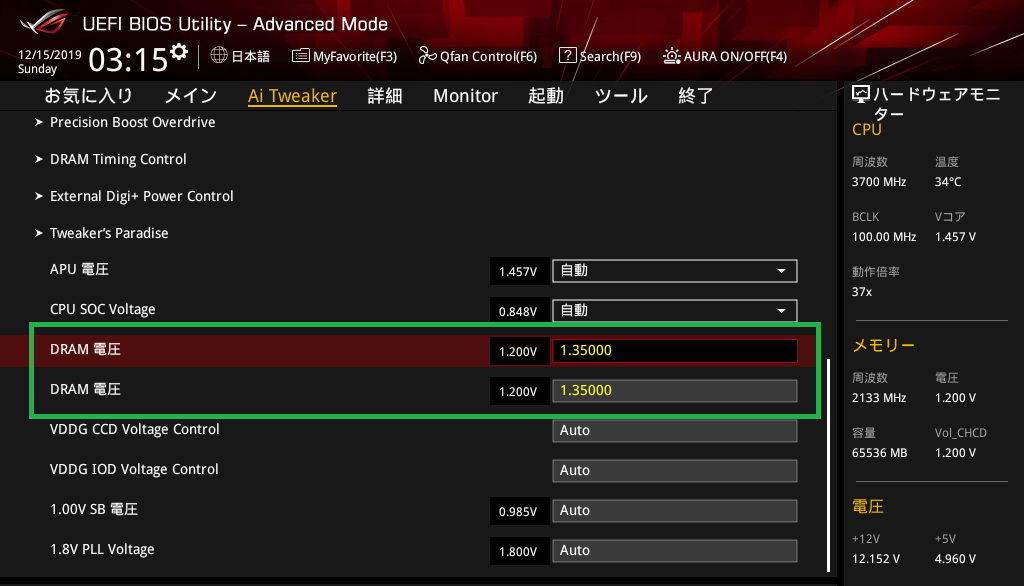Select the CPU SOC Voltage label
Viewport: 1024px width, 586px height.
(x=103, y=309)
